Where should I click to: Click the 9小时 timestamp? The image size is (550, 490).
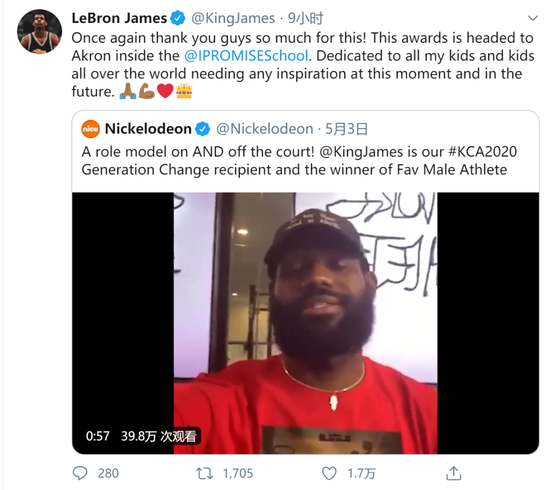(306, 18)
